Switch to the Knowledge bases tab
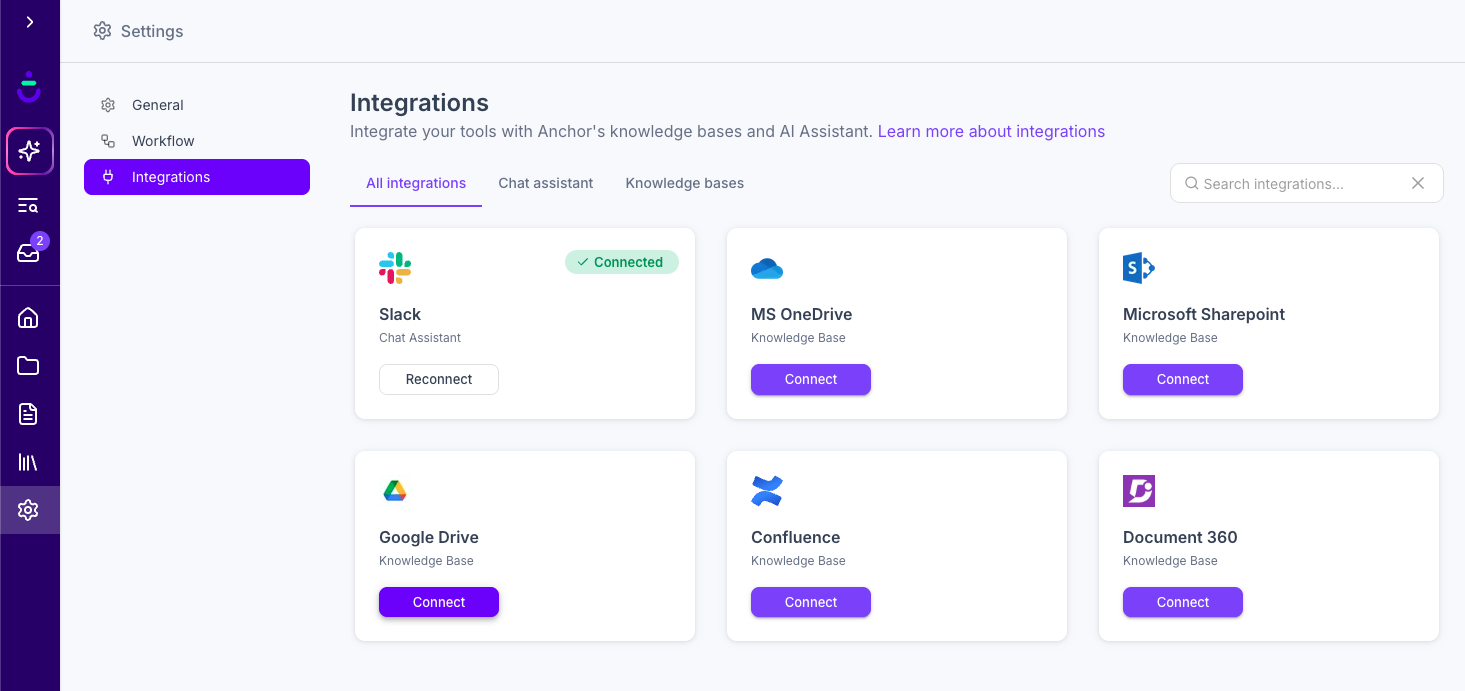Image resolution: width=1465 pixels, height=691 pixels. (x=685, y=183)
